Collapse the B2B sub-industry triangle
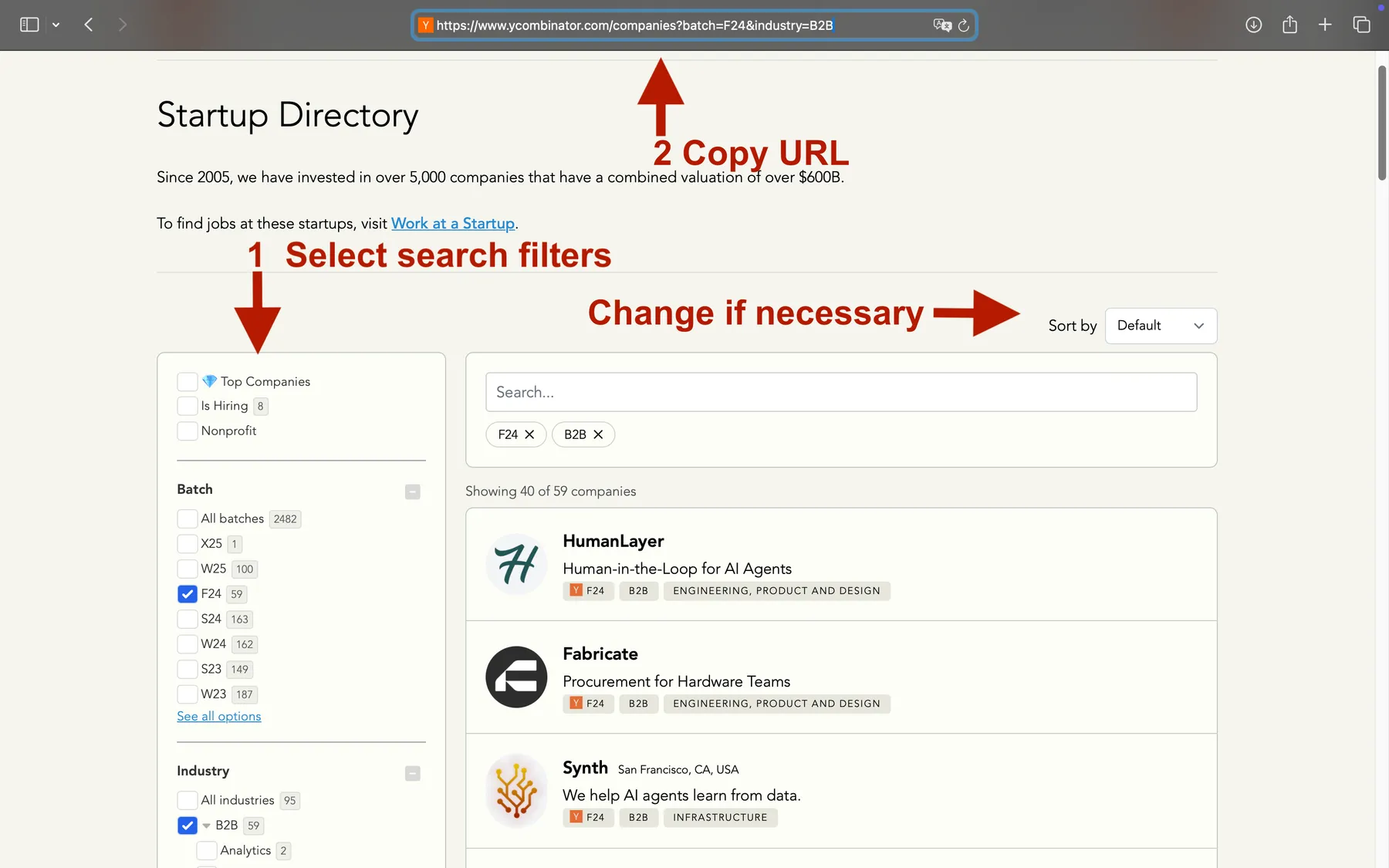Viewport: 1389px width, 868px height. click(x=206, y=826)
